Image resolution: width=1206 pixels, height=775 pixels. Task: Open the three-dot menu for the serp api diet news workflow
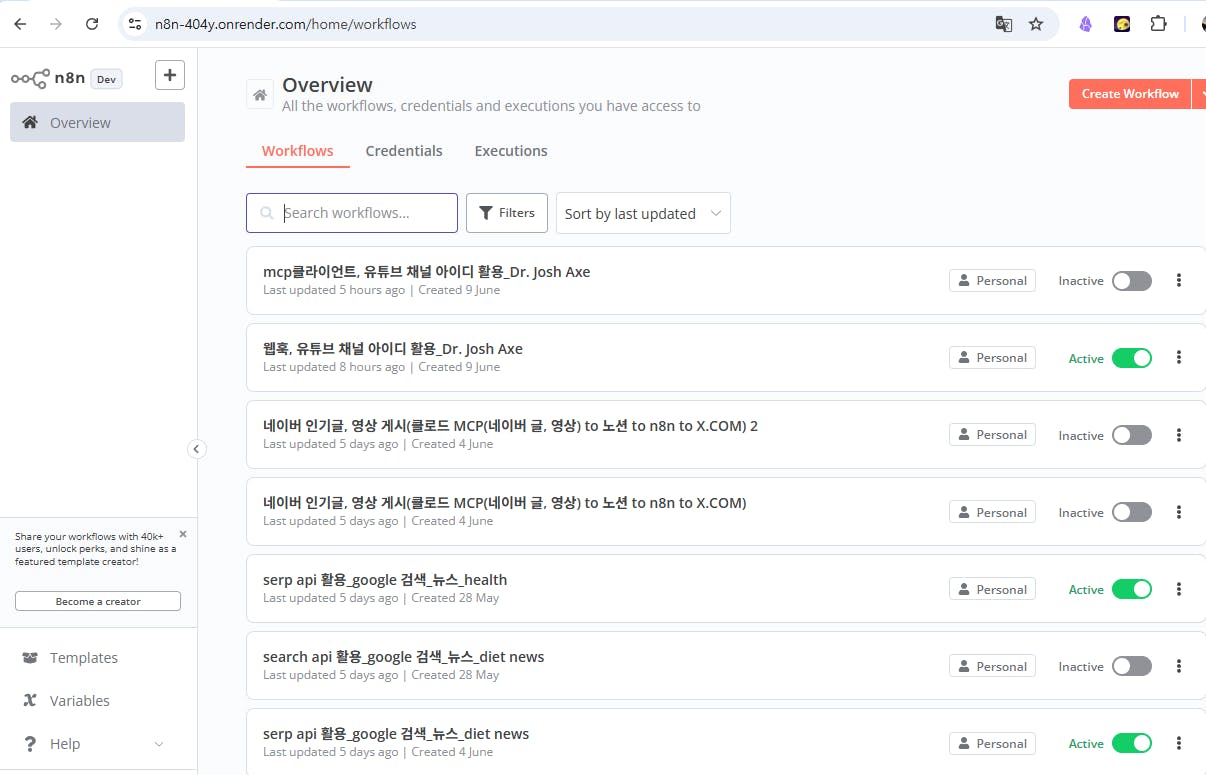1179,743
